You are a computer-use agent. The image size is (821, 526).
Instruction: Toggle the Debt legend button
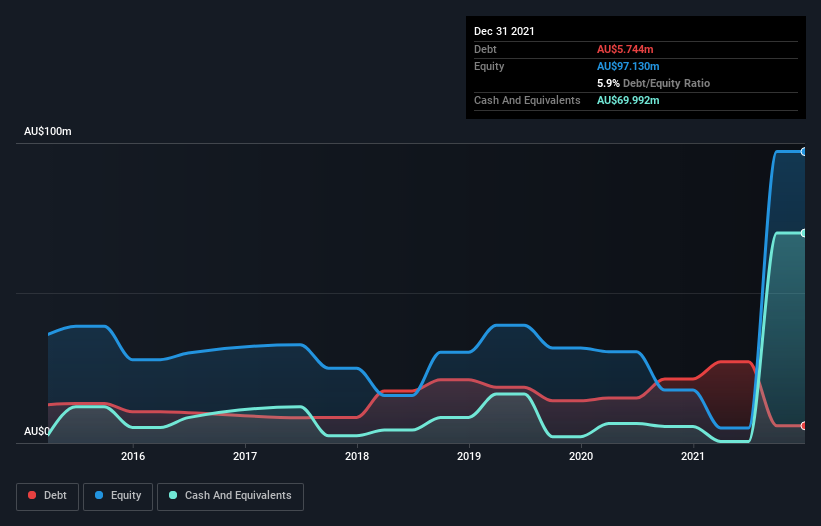click(47, 496)
